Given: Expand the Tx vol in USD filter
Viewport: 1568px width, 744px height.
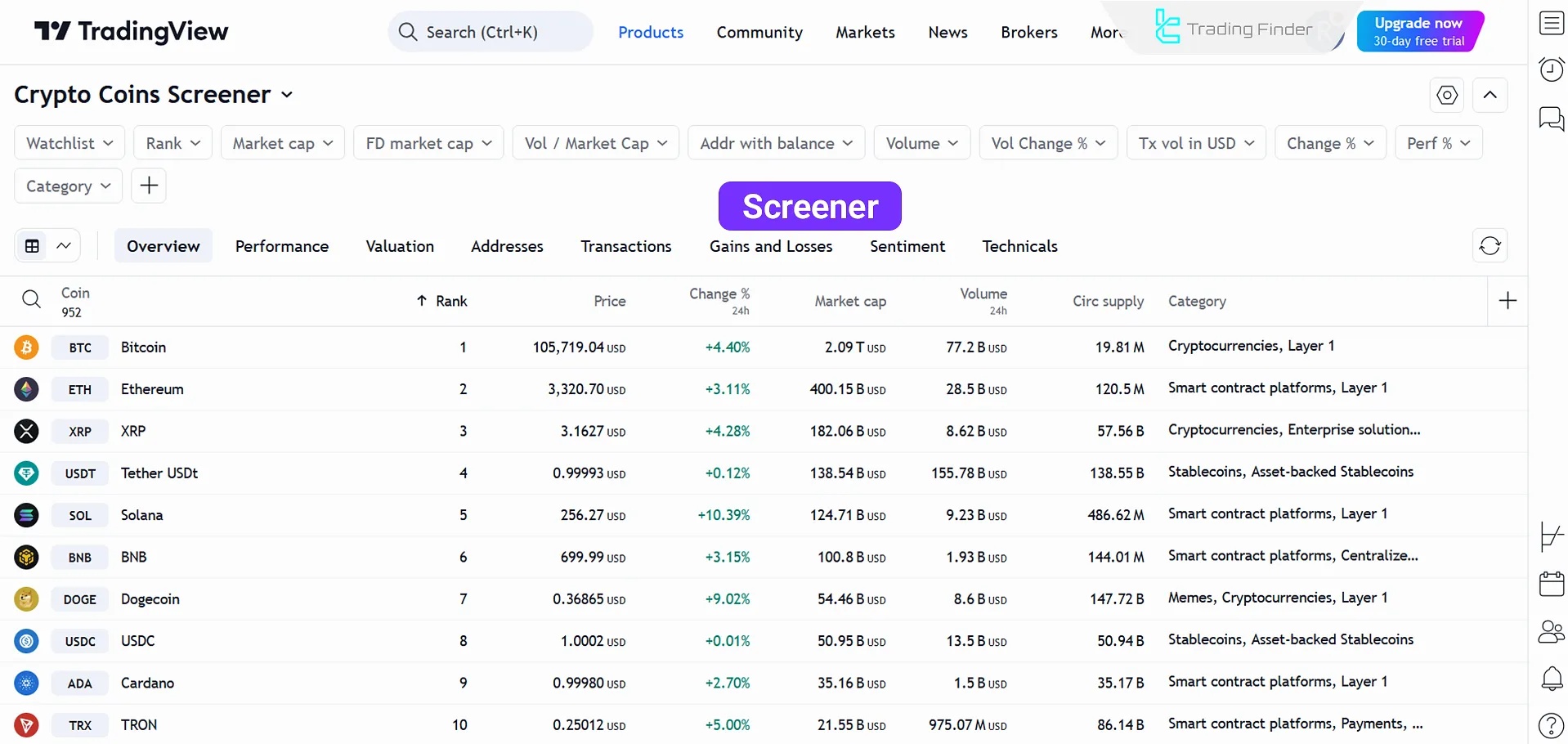Looking at the screenshot, I should [1196, 143].
